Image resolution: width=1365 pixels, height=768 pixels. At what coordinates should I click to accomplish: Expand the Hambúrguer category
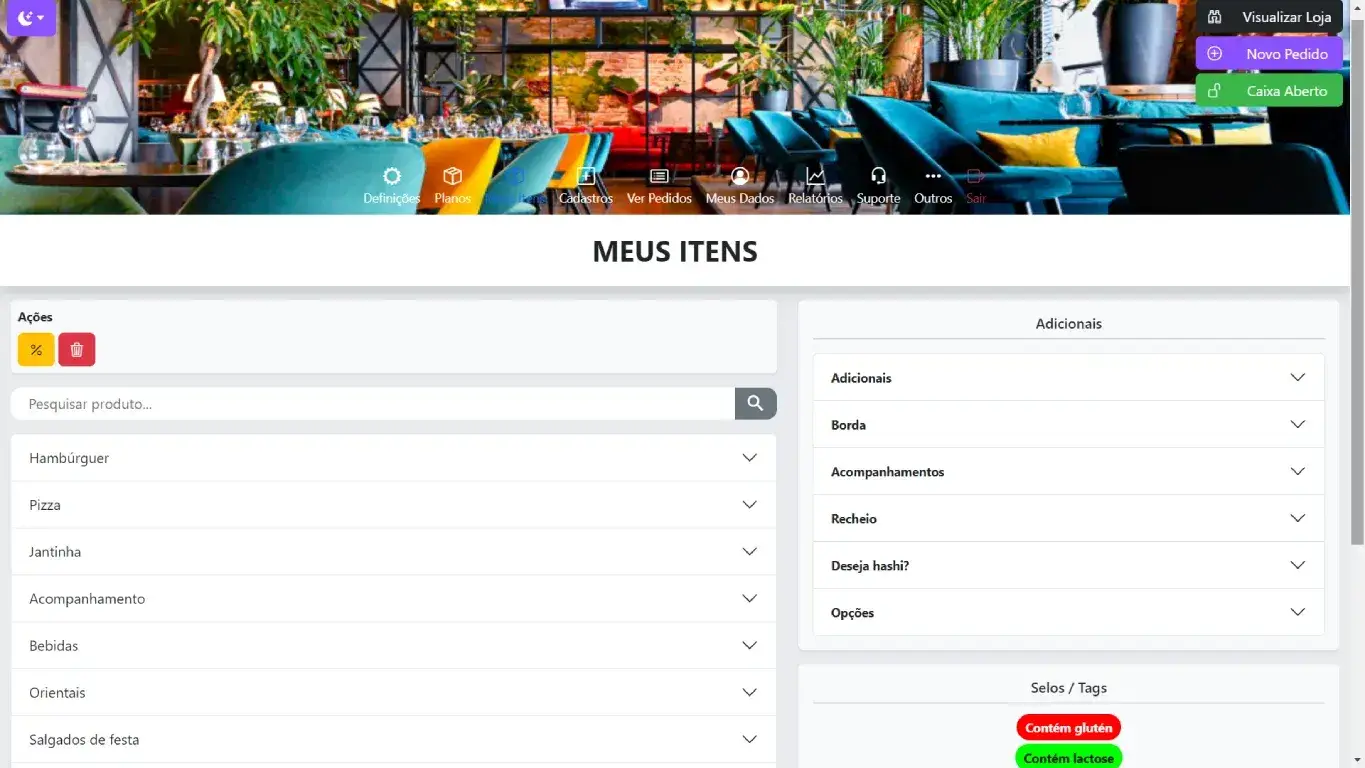click(x=394, y=458)
